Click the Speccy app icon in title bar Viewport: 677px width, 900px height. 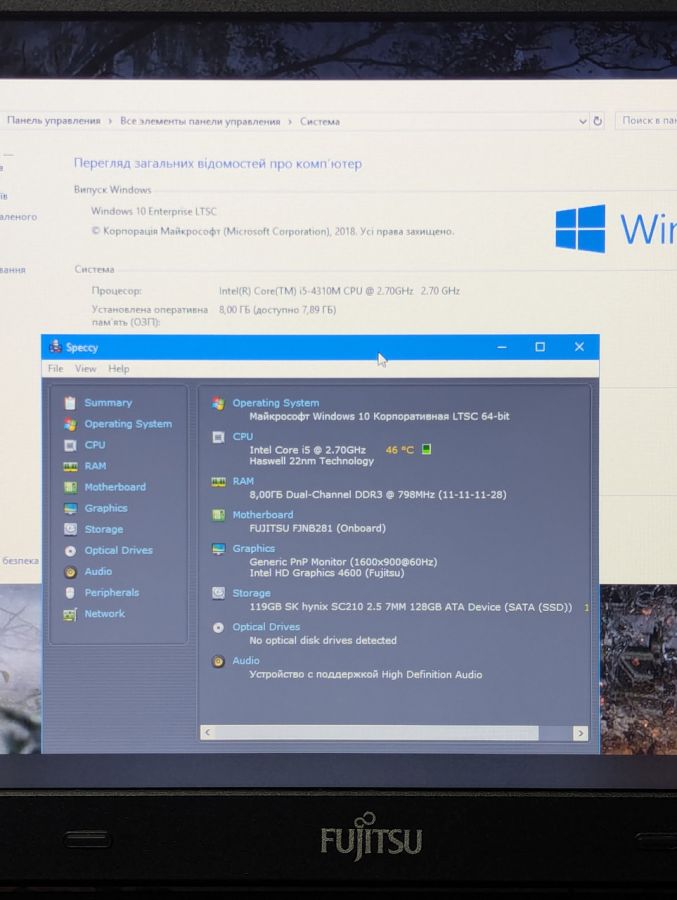point(55,346)
